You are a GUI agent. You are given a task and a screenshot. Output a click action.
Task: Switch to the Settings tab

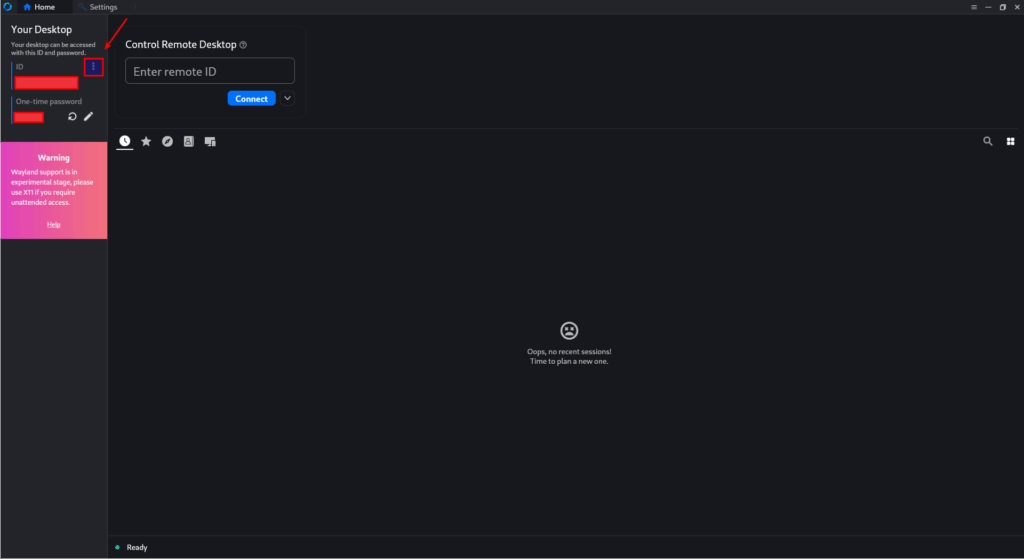(x=98, y=7)
